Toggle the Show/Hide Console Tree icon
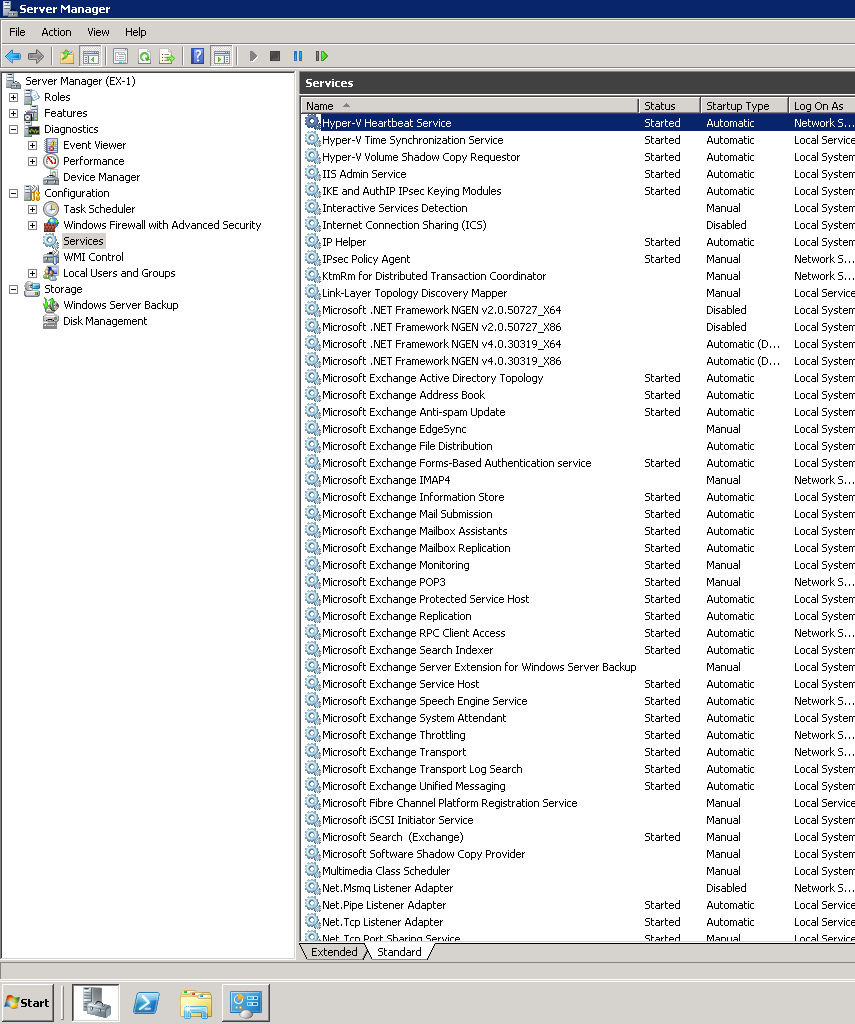 (x=90, y=56)
